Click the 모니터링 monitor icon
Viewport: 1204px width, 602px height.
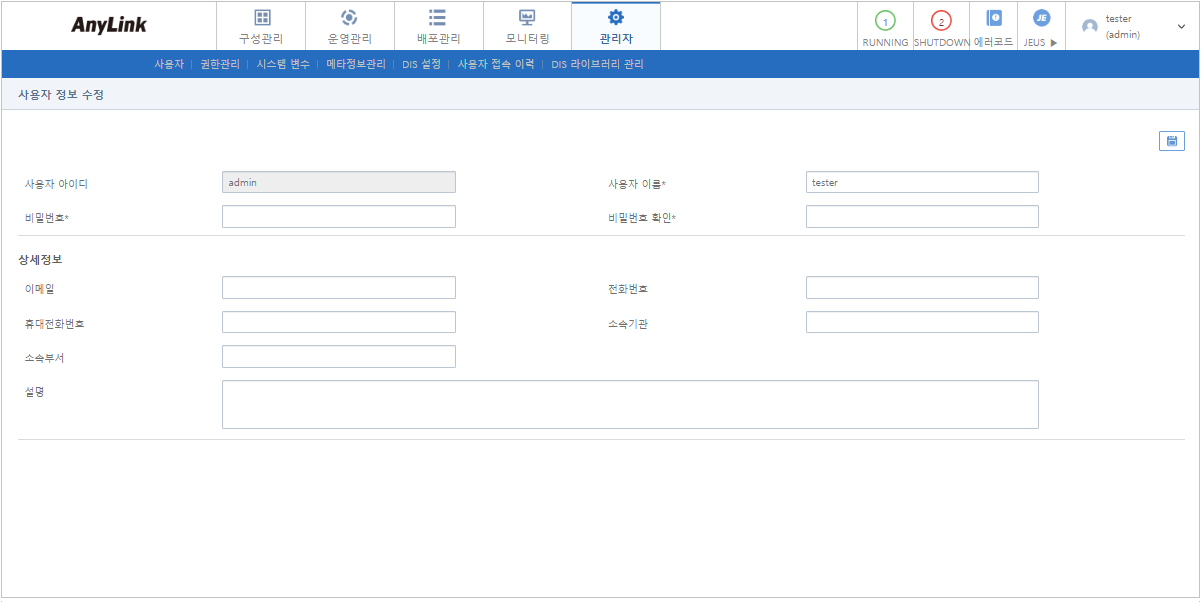coord(526,17)
